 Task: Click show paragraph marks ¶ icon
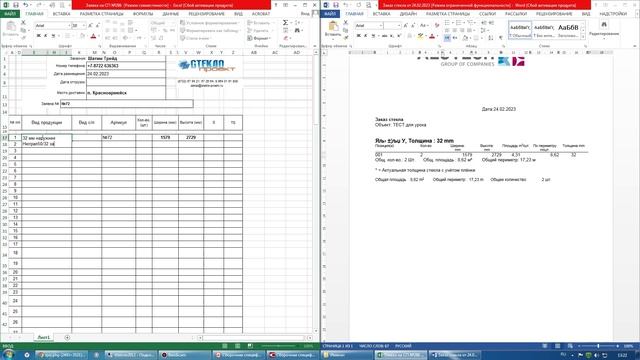501,38
